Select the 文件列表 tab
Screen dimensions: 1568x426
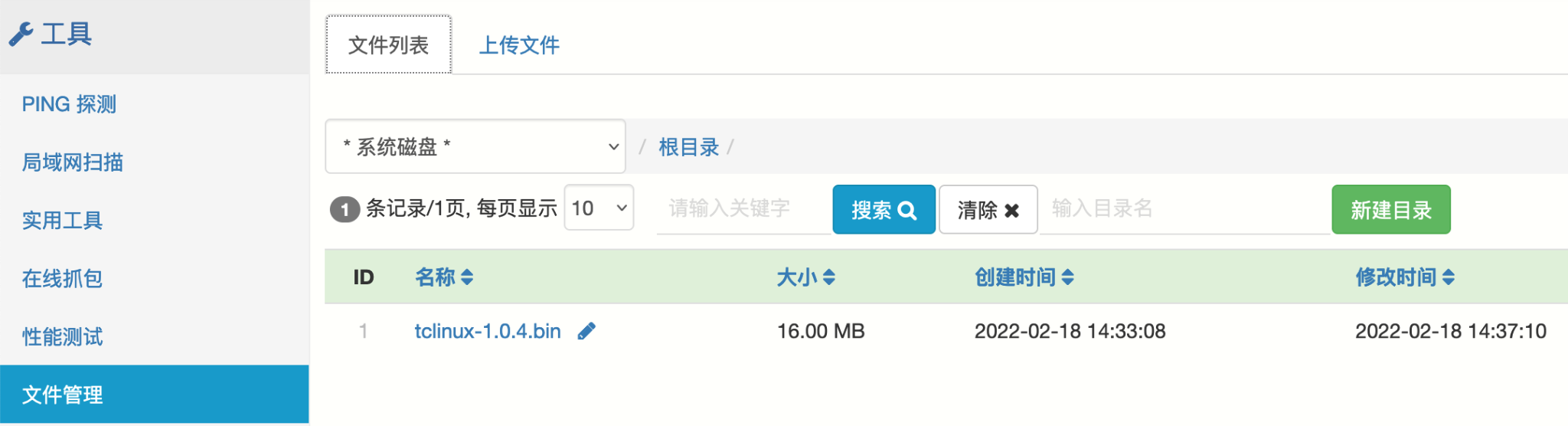[388, 45]
